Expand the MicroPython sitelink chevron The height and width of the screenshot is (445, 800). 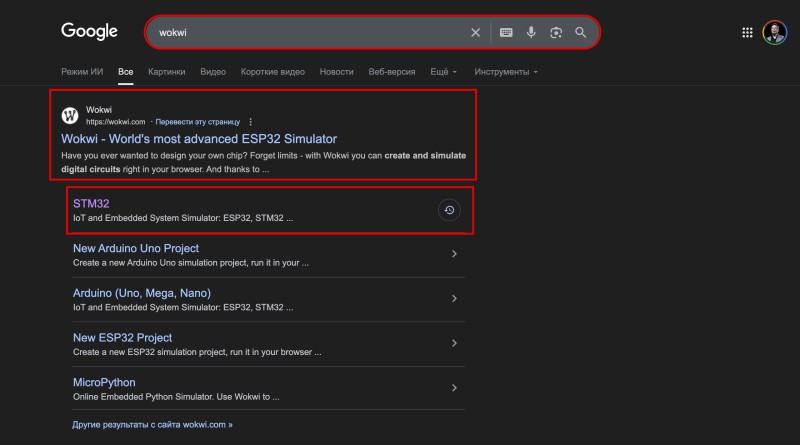(454, 388)
